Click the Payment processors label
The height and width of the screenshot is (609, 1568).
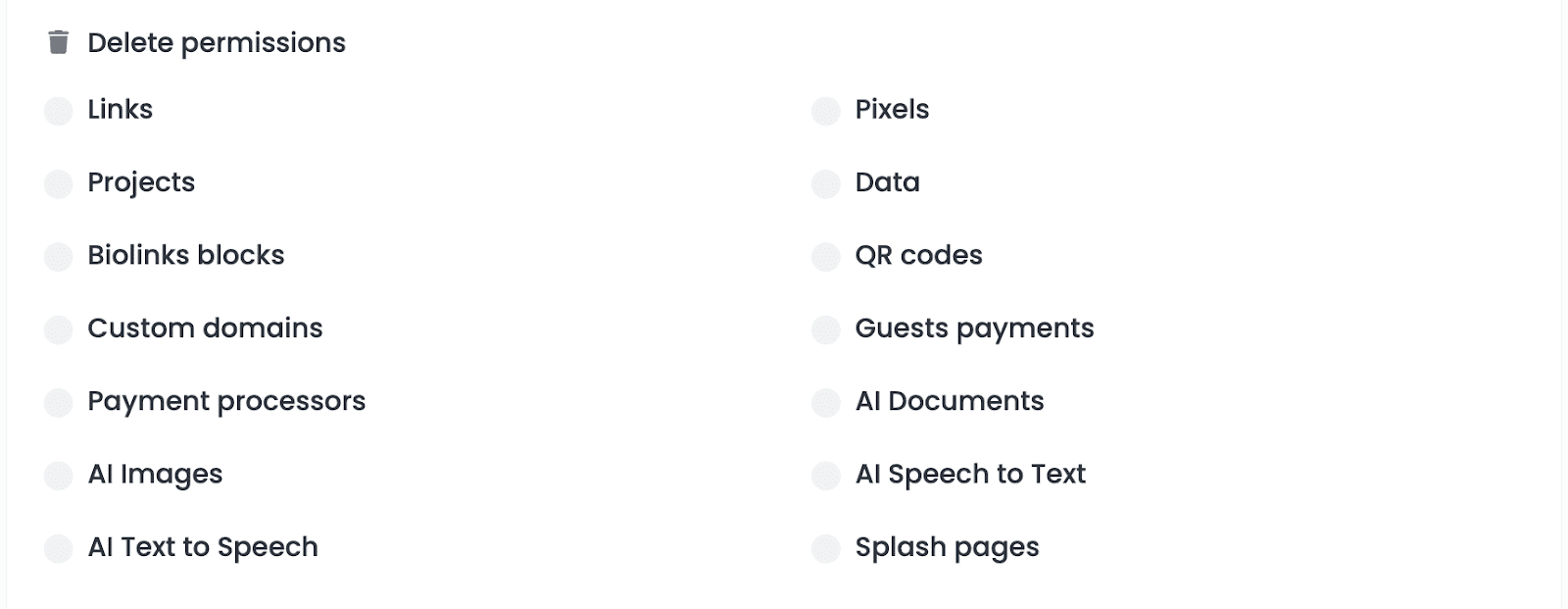pos(226,401)
